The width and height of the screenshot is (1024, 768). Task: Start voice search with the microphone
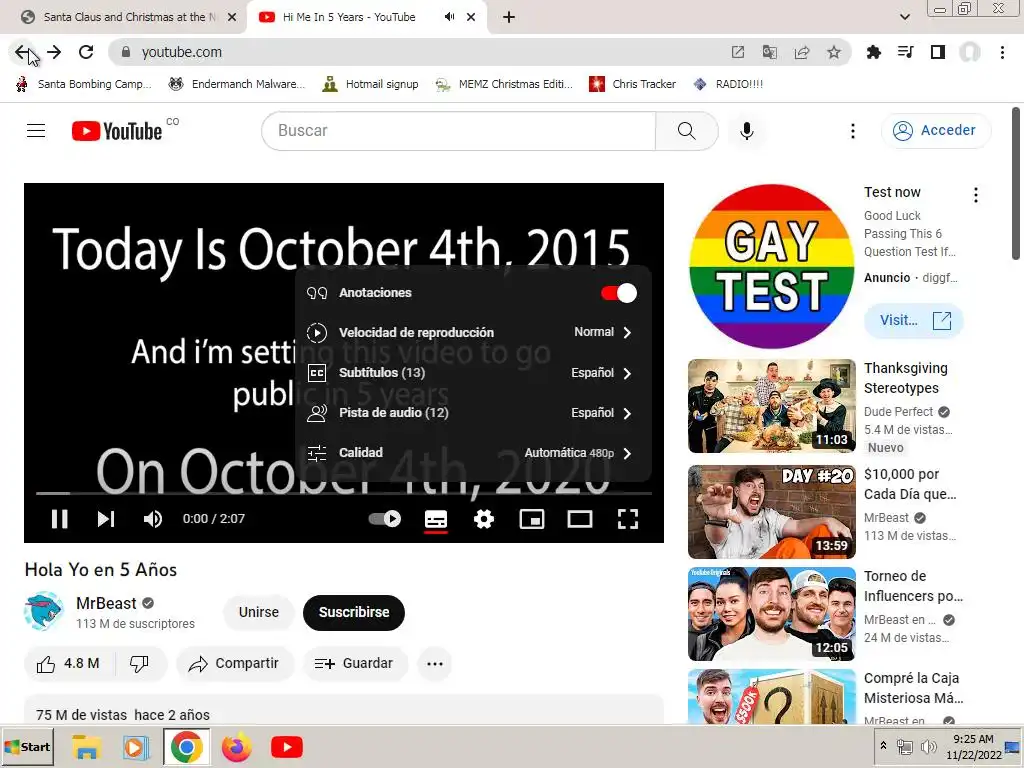746,131
